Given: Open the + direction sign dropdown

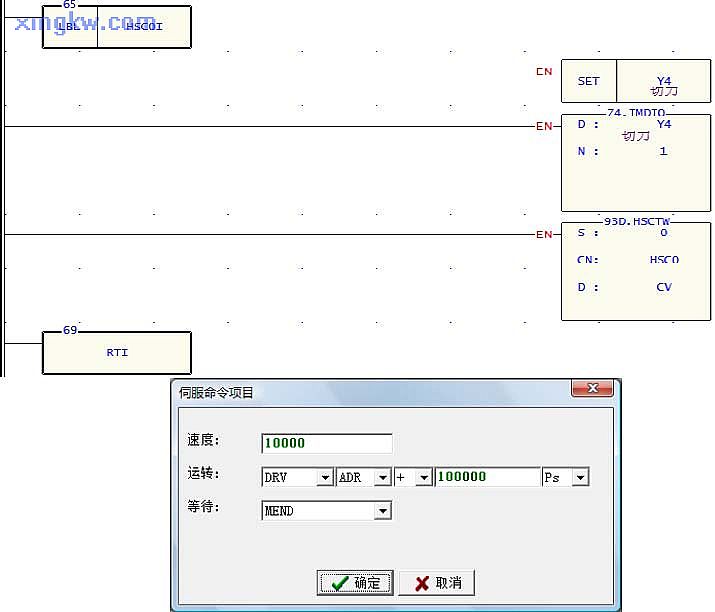Looking at the screenshot, I should 424,478.
